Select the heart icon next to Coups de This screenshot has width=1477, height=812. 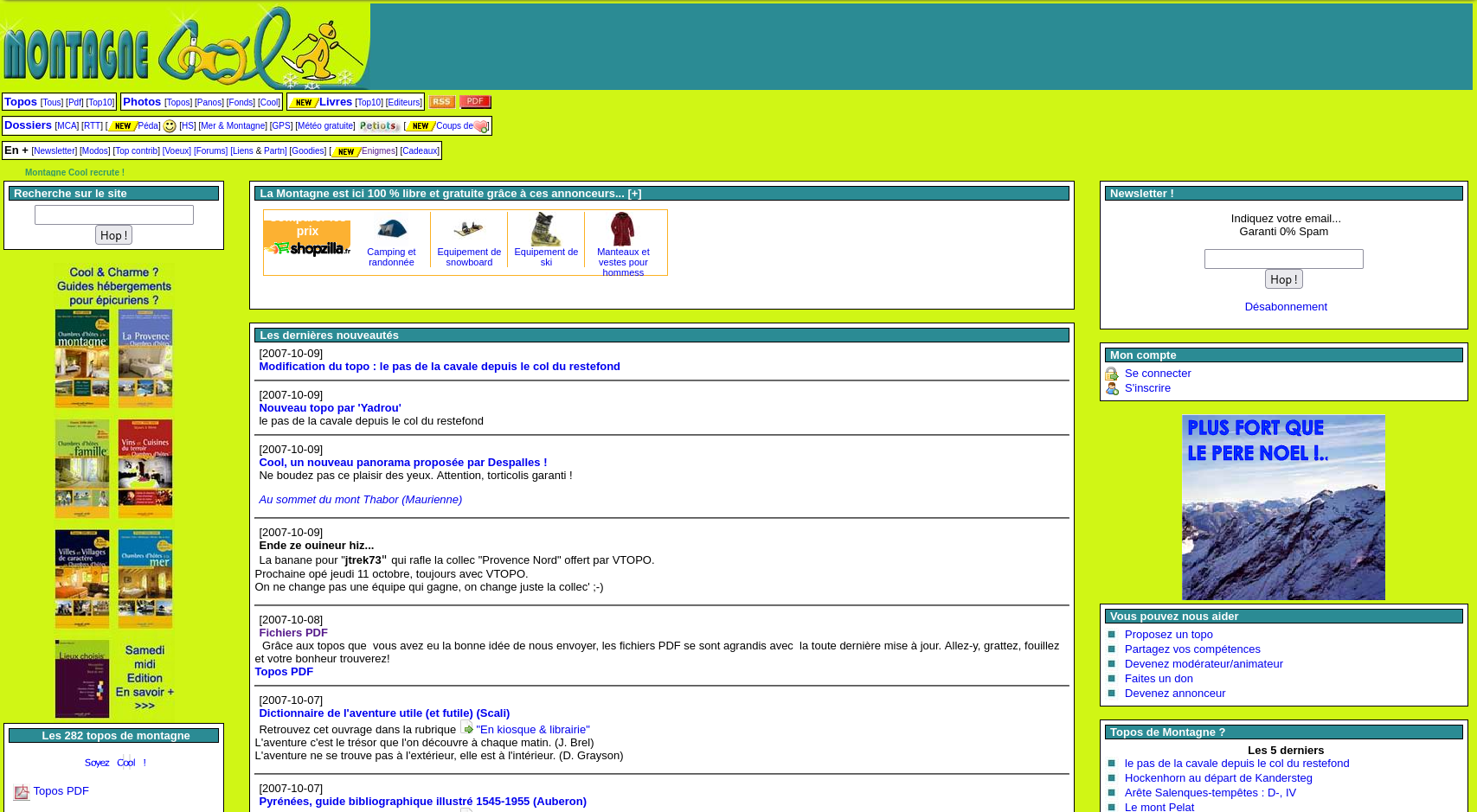482,125
